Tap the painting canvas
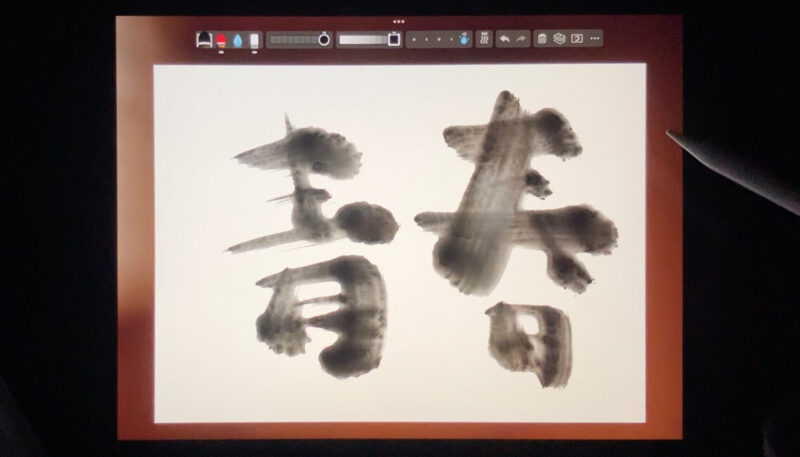Screen dimensions: 800x457 pyautogui.click(x=400, y=243)
